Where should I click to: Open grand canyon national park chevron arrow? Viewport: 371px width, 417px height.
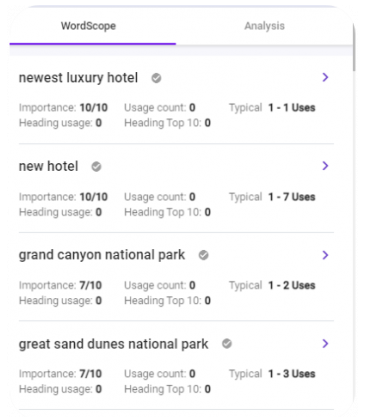[325, 255]
